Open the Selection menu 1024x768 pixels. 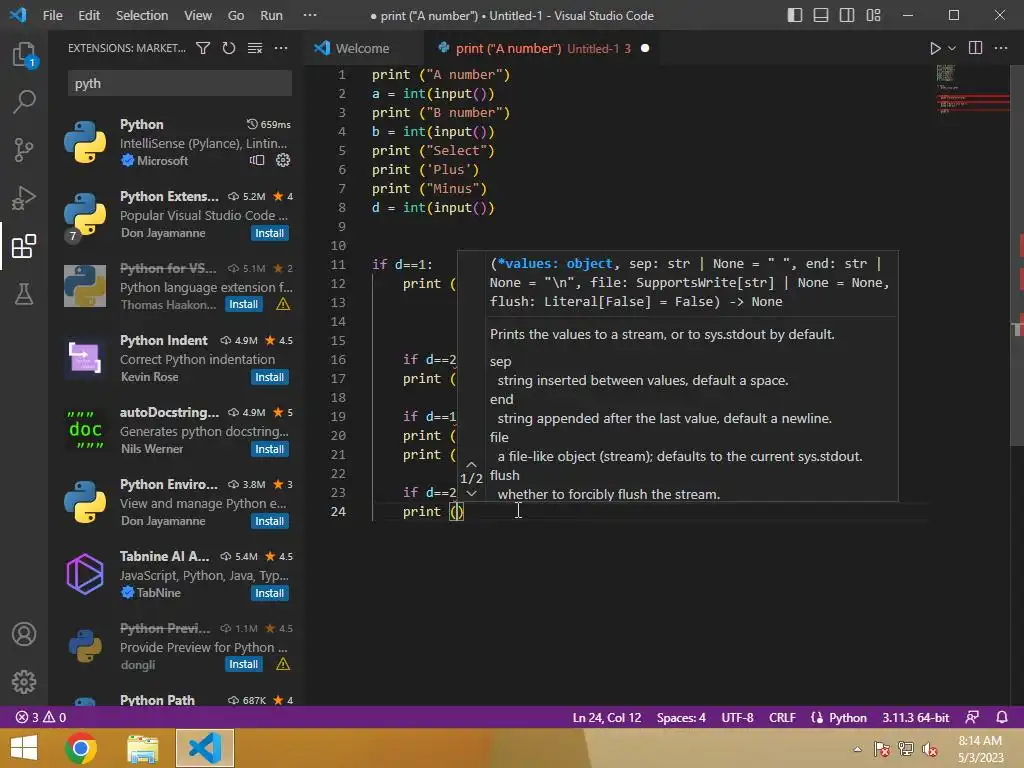(x=142, y=15)
